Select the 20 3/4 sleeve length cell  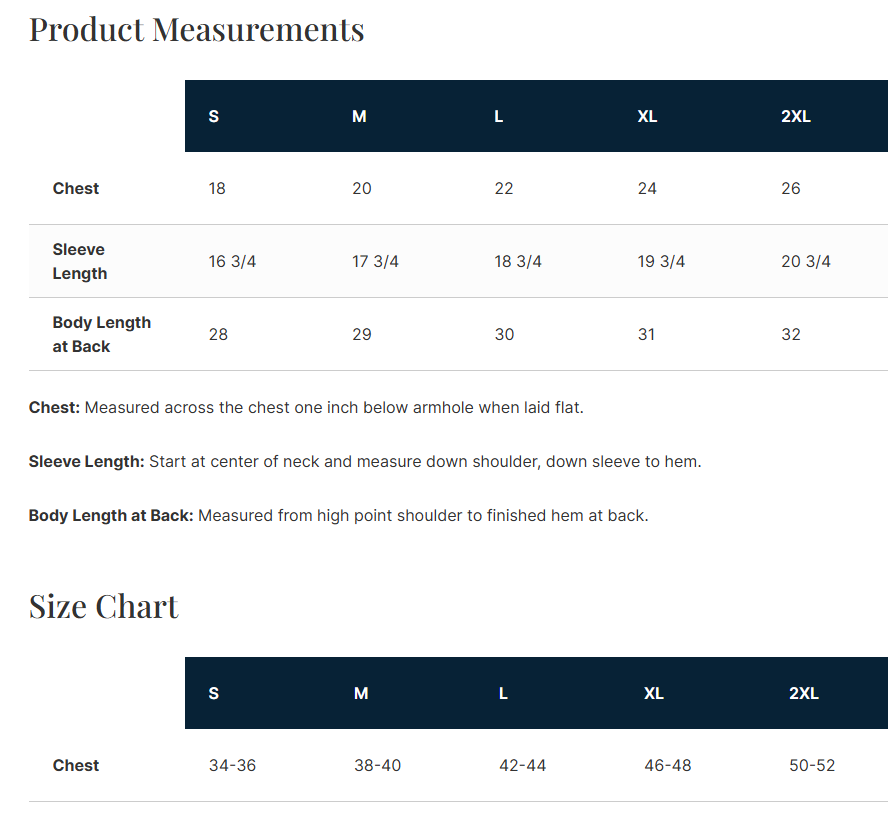click(x=806, y=261)
